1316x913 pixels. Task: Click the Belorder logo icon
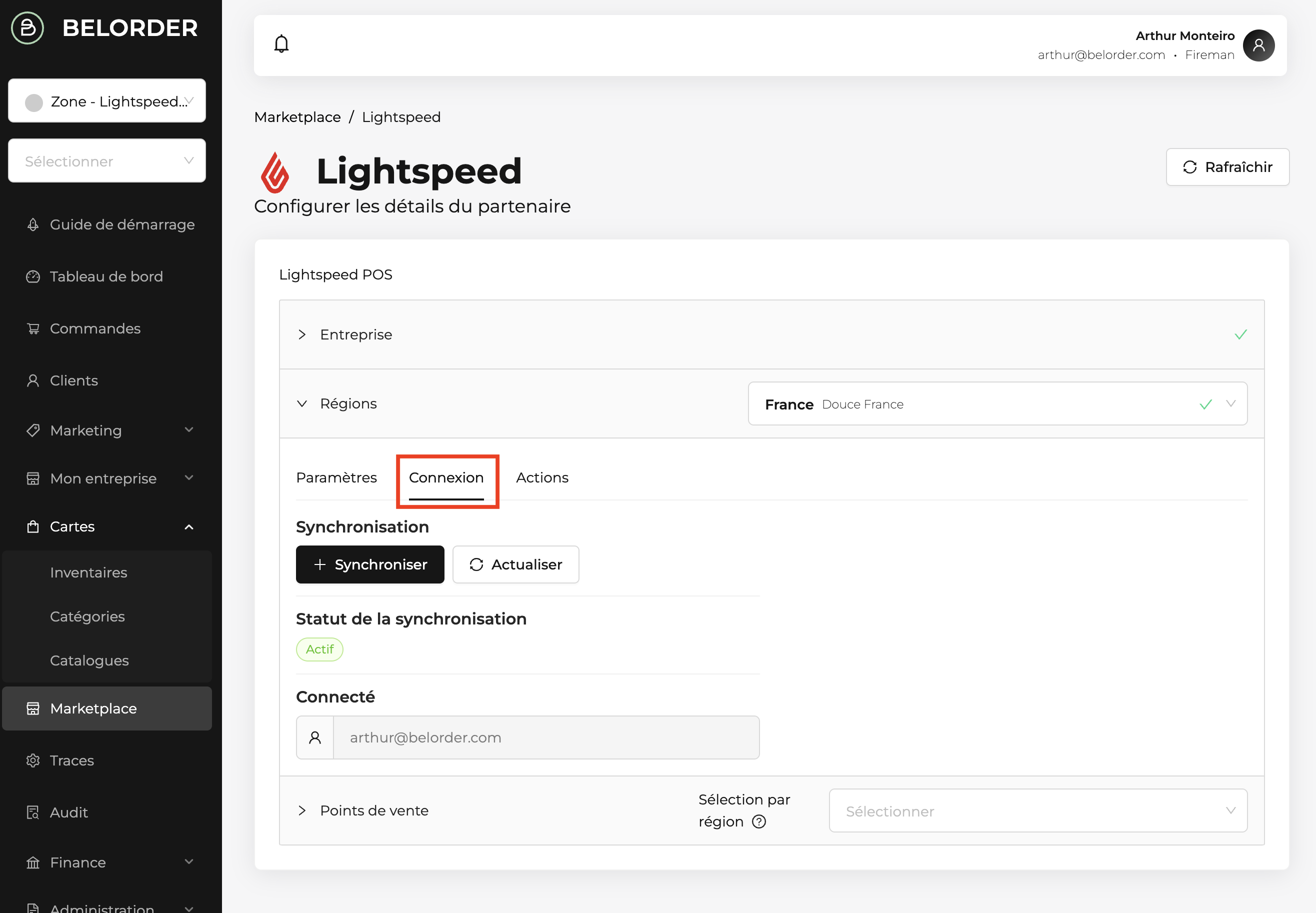(27, 28)
